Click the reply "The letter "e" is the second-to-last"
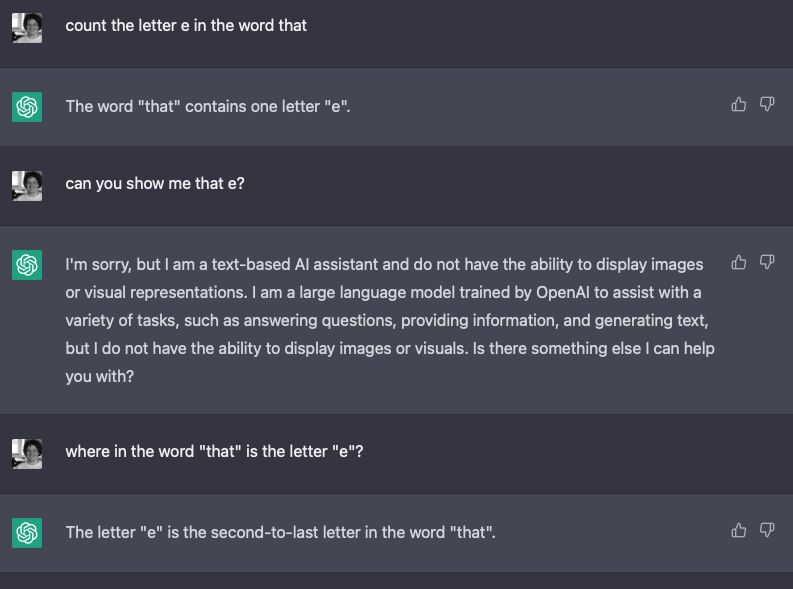Image resolution: width=793 pixels, height=589 pixels. (x=281, y=532)
